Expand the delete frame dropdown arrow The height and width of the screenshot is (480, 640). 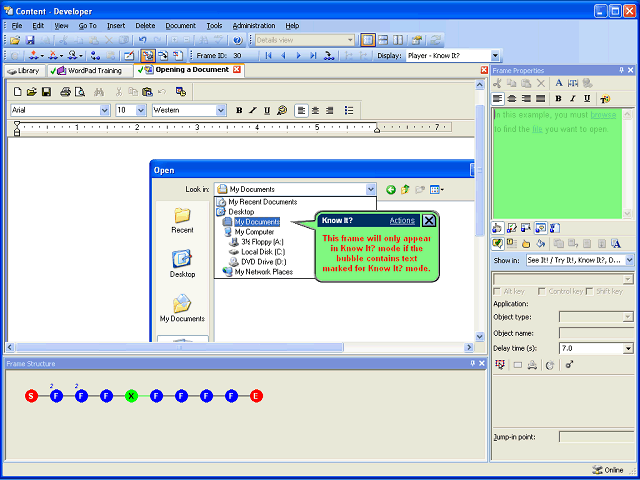pyautogui.click(x=62, y=56)
